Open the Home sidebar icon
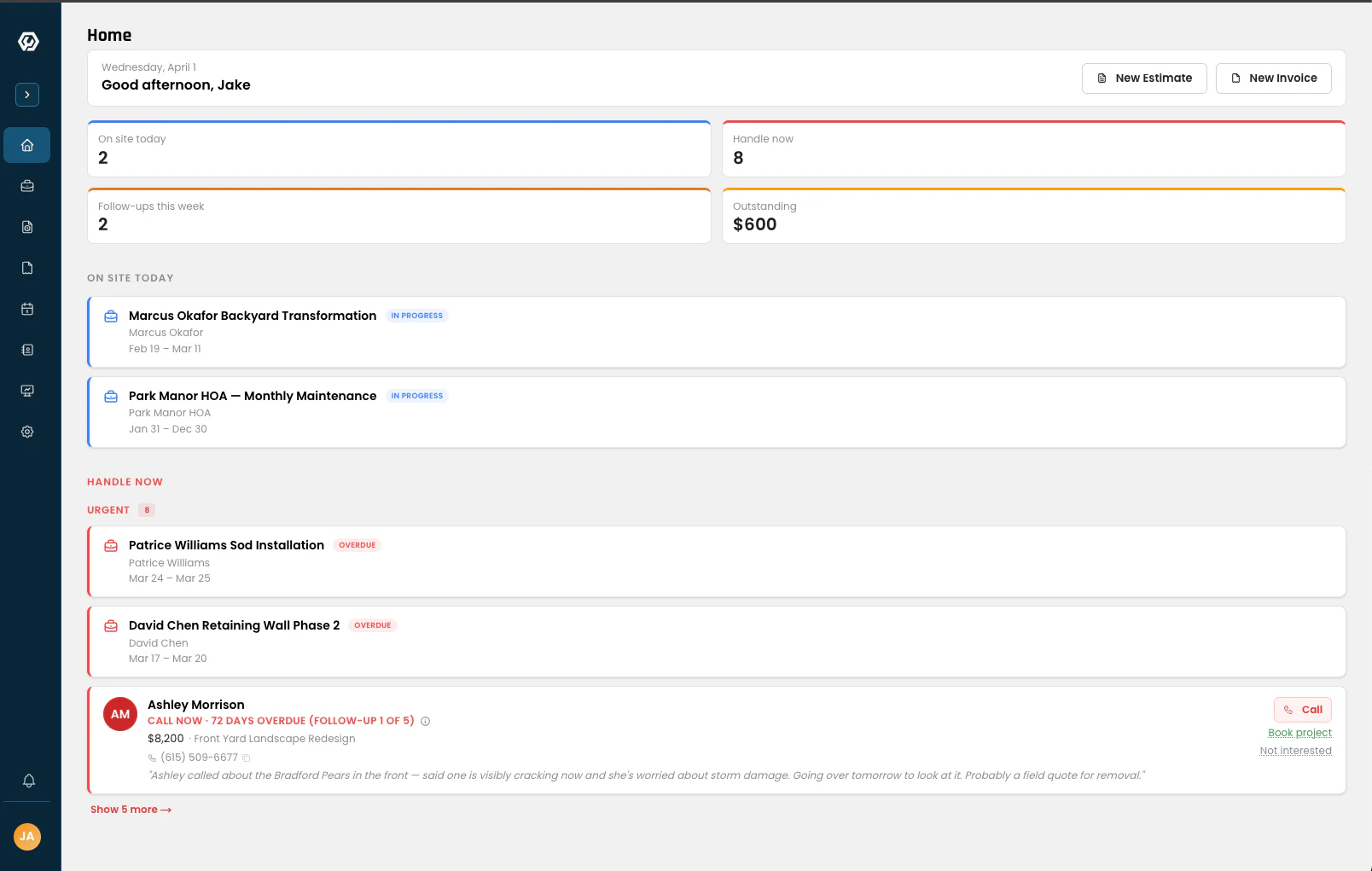Viewport: 1372px width, 871px height. tap(27, 145)
